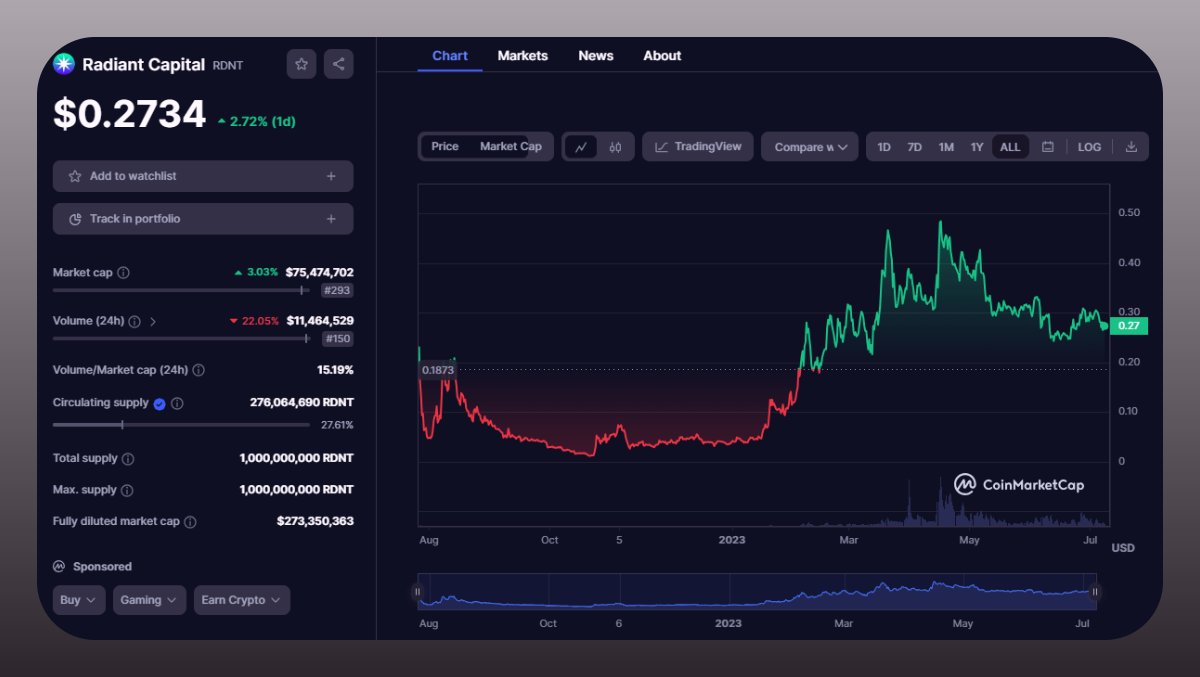Expand the Gaming dropdown
Viewport: 1200px width, 677px height.
coord(149,600)
